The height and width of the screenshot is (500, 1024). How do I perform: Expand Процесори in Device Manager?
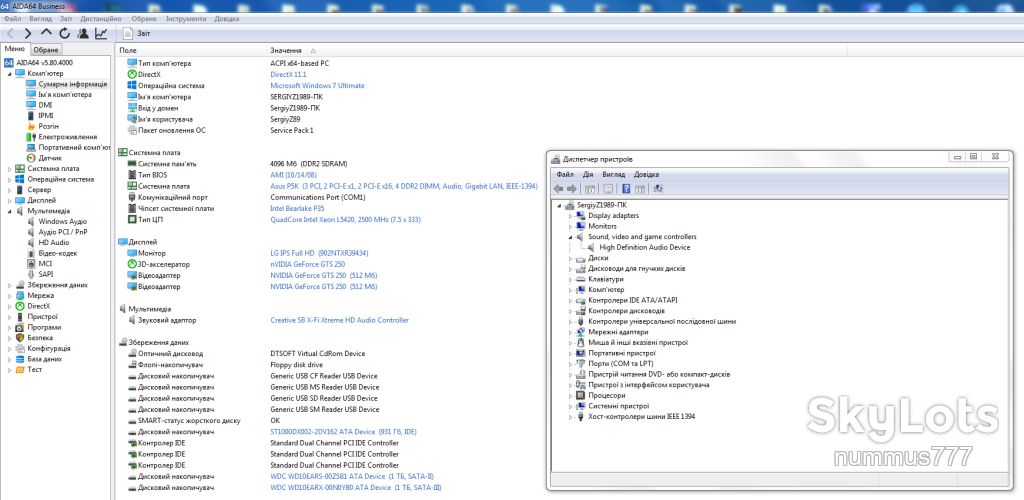[x=571, y=395]
